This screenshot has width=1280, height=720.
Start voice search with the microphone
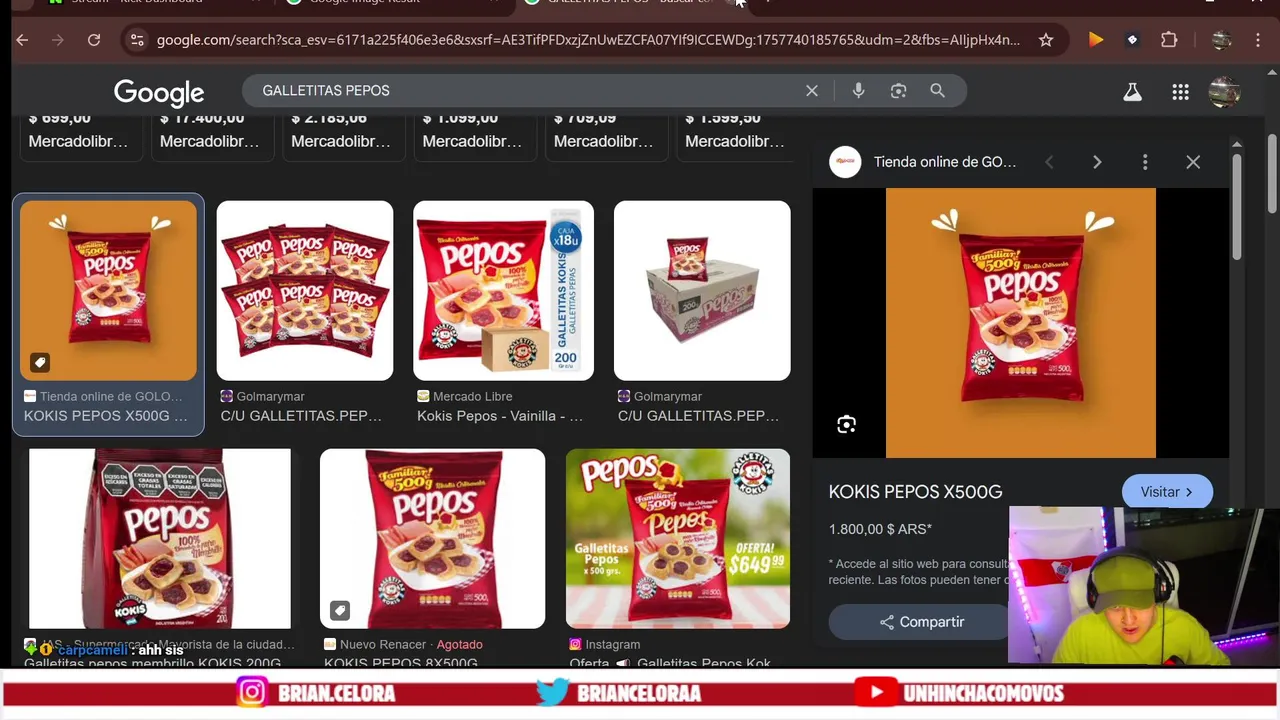(x=858, y=91)
